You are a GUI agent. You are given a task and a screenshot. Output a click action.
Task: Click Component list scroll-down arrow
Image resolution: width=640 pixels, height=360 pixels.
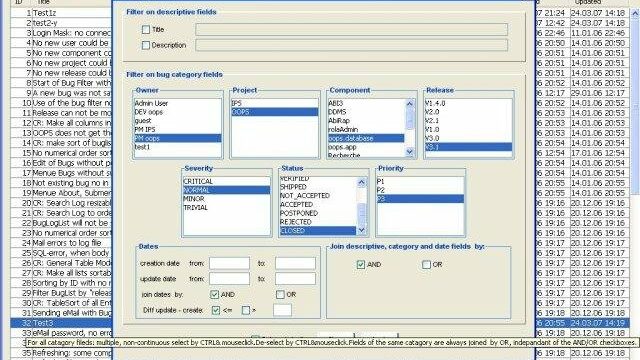pyautogui.click(x=410, y=152)
